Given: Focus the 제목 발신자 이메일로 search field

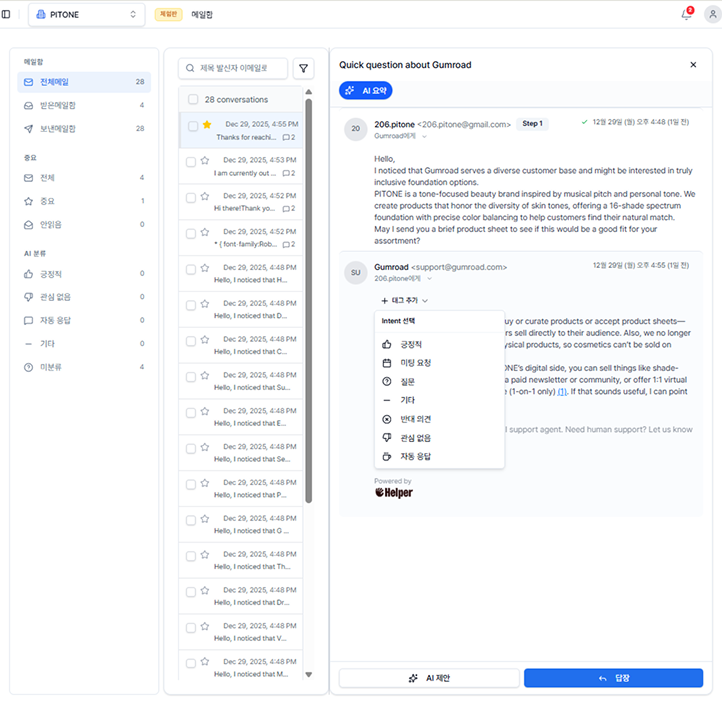Looking at the screenshot, I should [233, 68].
